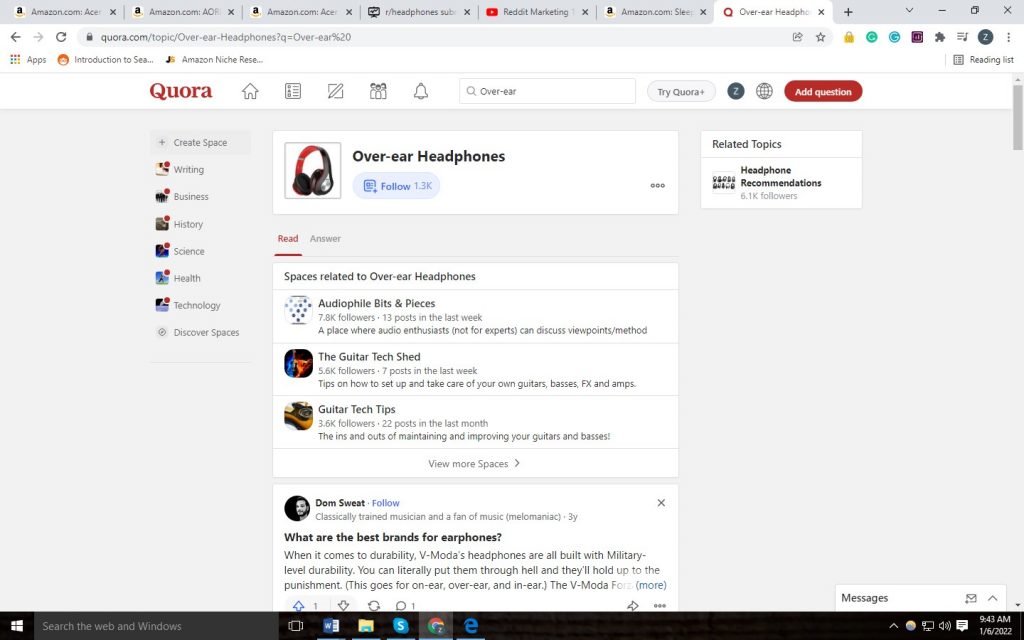The width and height of the screenshot is (1024, 640).
Task: Compose new message icon in Messages
Action: pos(971,598)
